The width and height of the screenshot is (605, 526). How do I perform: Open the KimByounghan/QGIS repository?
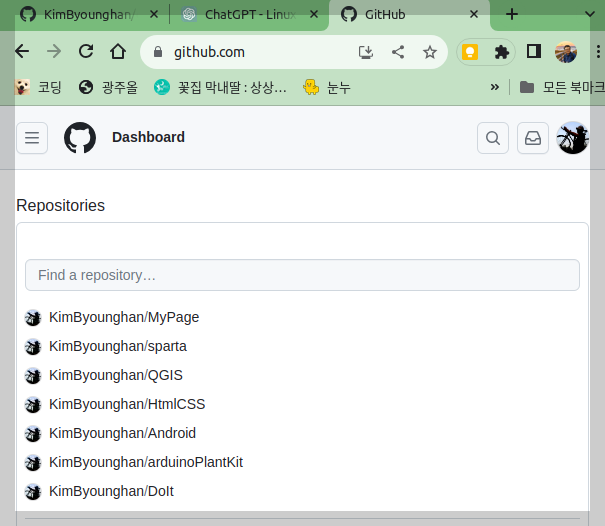pyautogui.click(x=116, y=375)
